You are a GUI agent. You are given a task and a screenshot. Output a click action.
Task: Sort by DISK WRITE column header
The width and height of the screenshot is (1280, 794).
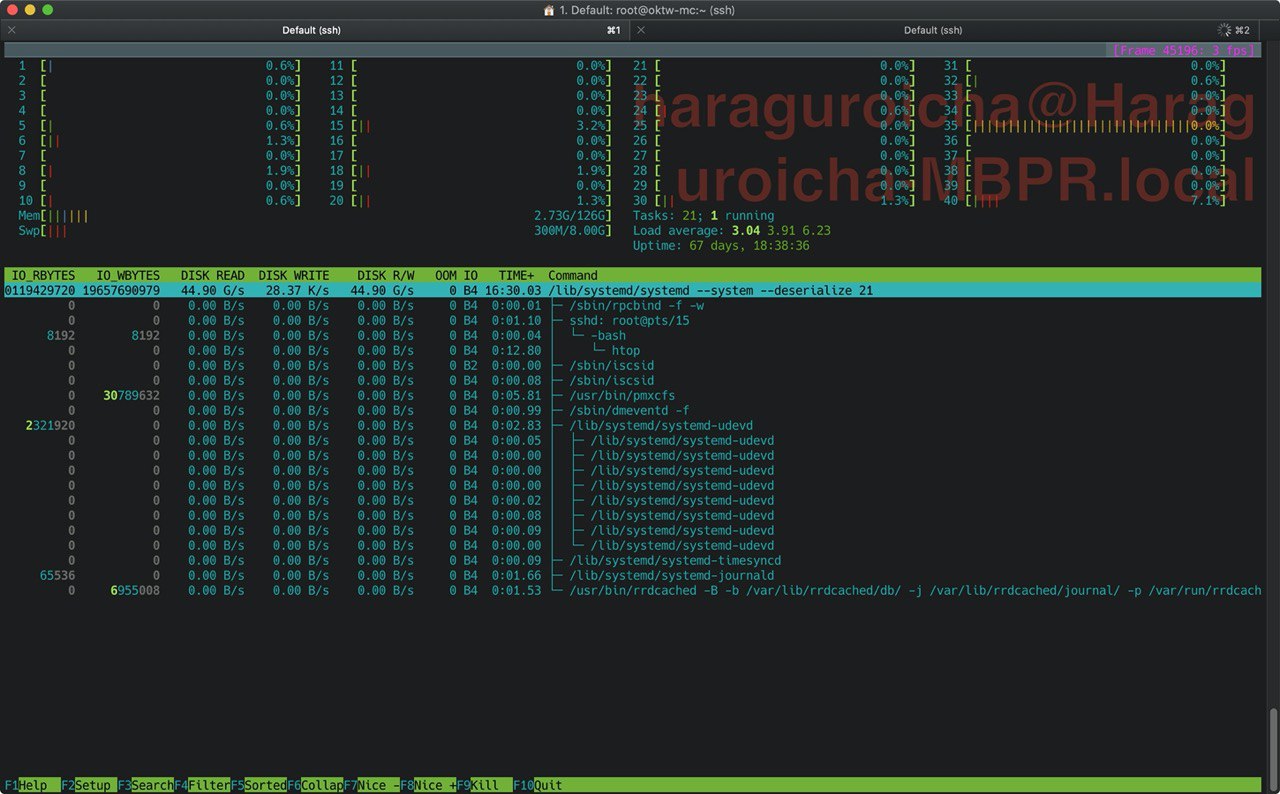(x=294, y=275)
